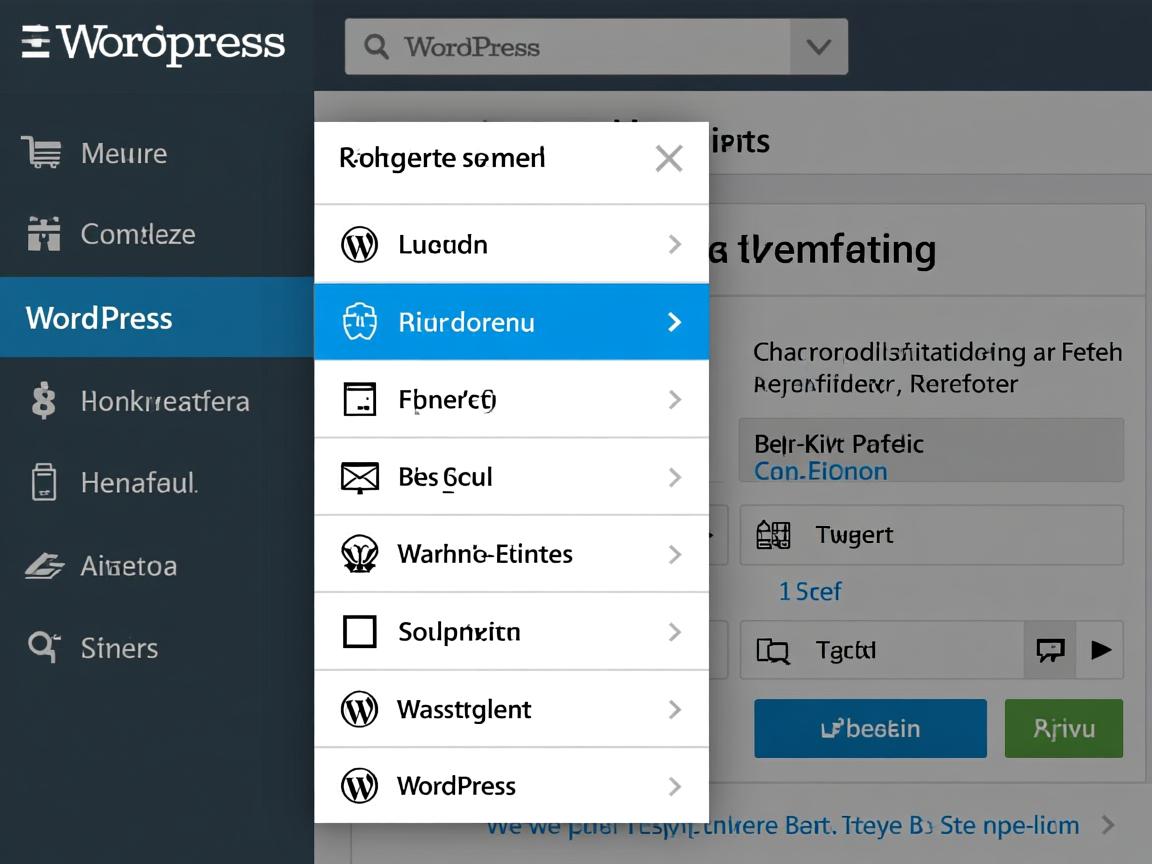Screen dimensions: 1152x864
Task: Select the WordPress item in left sidebar
Action: point(99,318)
